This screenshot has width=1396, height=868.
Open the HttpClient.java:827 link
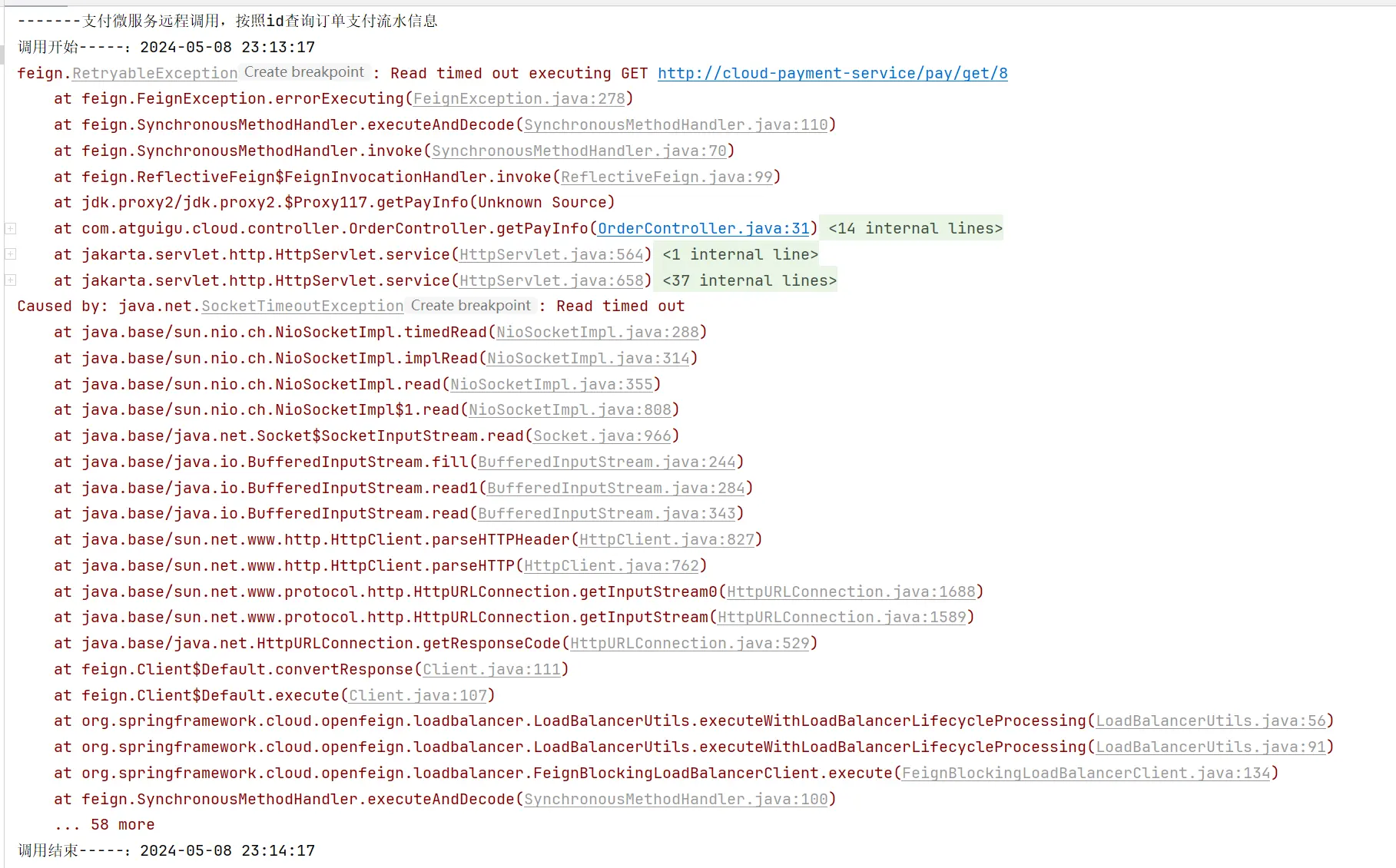click(666, 539)
